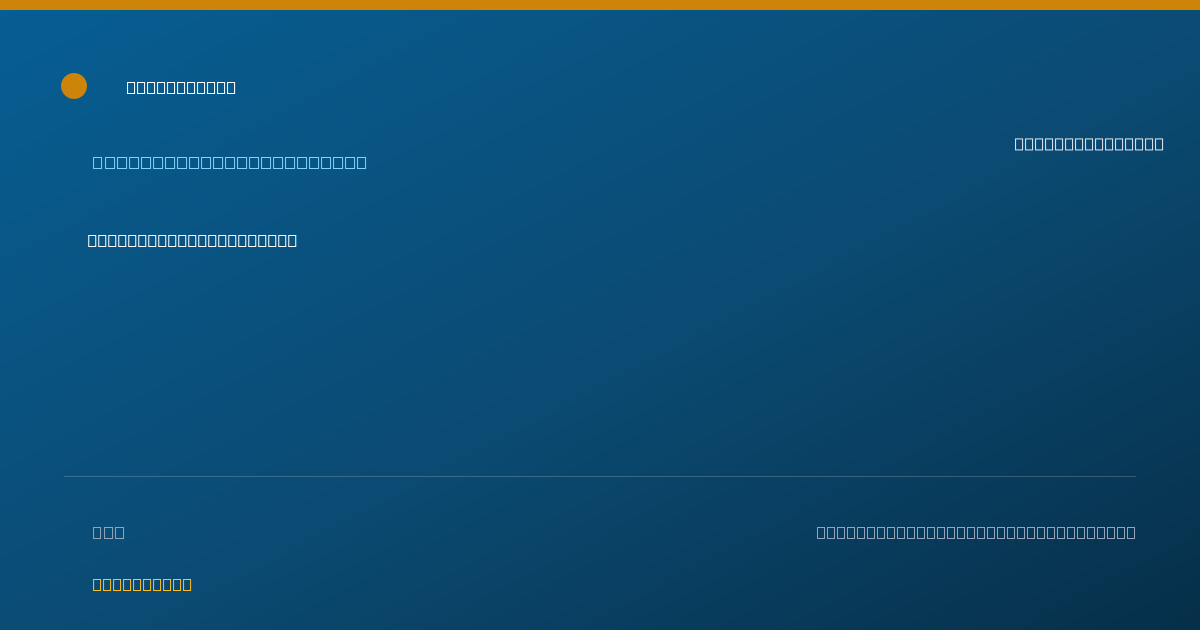Click the light blue headline text line
The width and height of the screenshot is (1200, 630).
pos(230,162)
